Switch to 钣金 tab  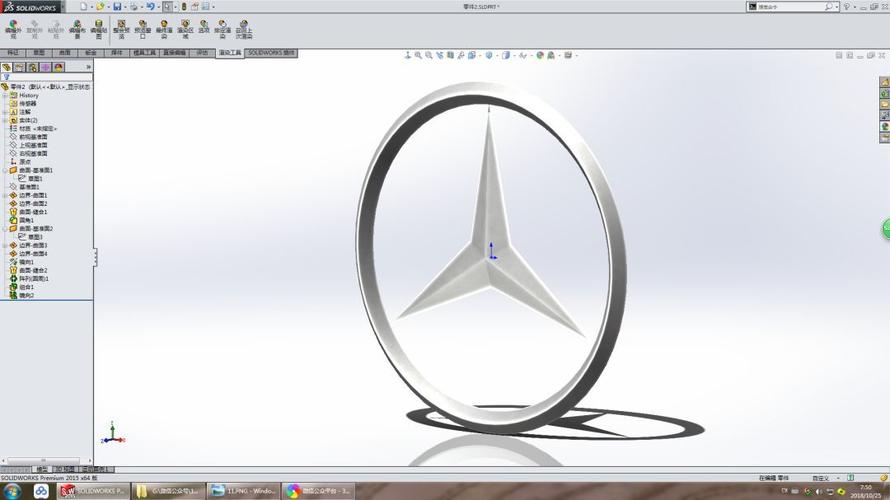point(91,53)
